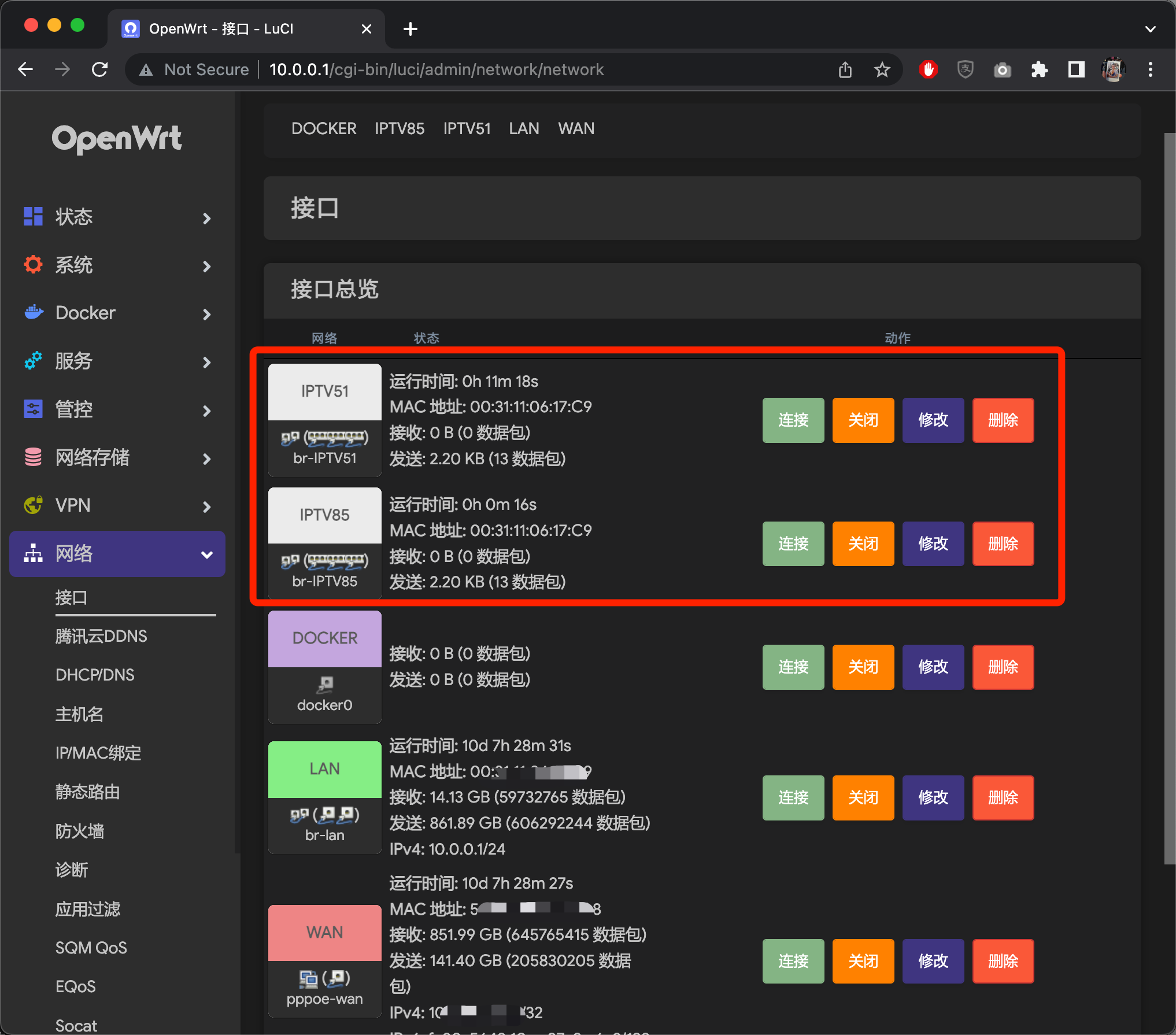Click 删除 button for DOCKER interface
This screenshot has height=1035, width=1176.
pyautogui.click(x=1003, y=667)
